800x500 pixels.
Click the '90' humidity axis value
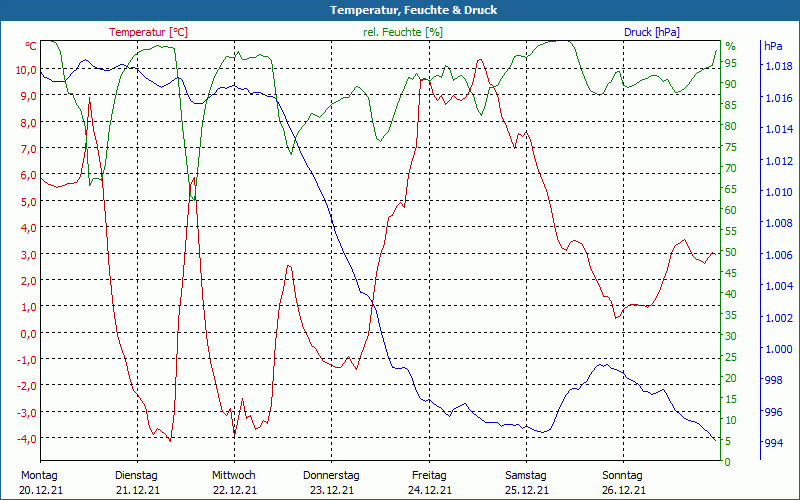730,84
